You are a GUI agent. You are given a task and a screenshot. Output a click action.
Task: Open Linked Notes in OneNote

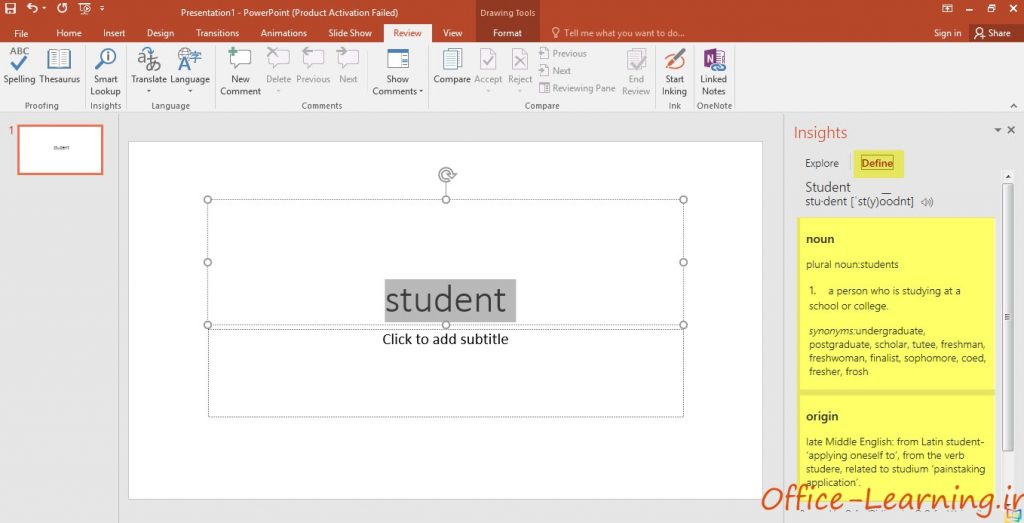click(x=713, y=72)
